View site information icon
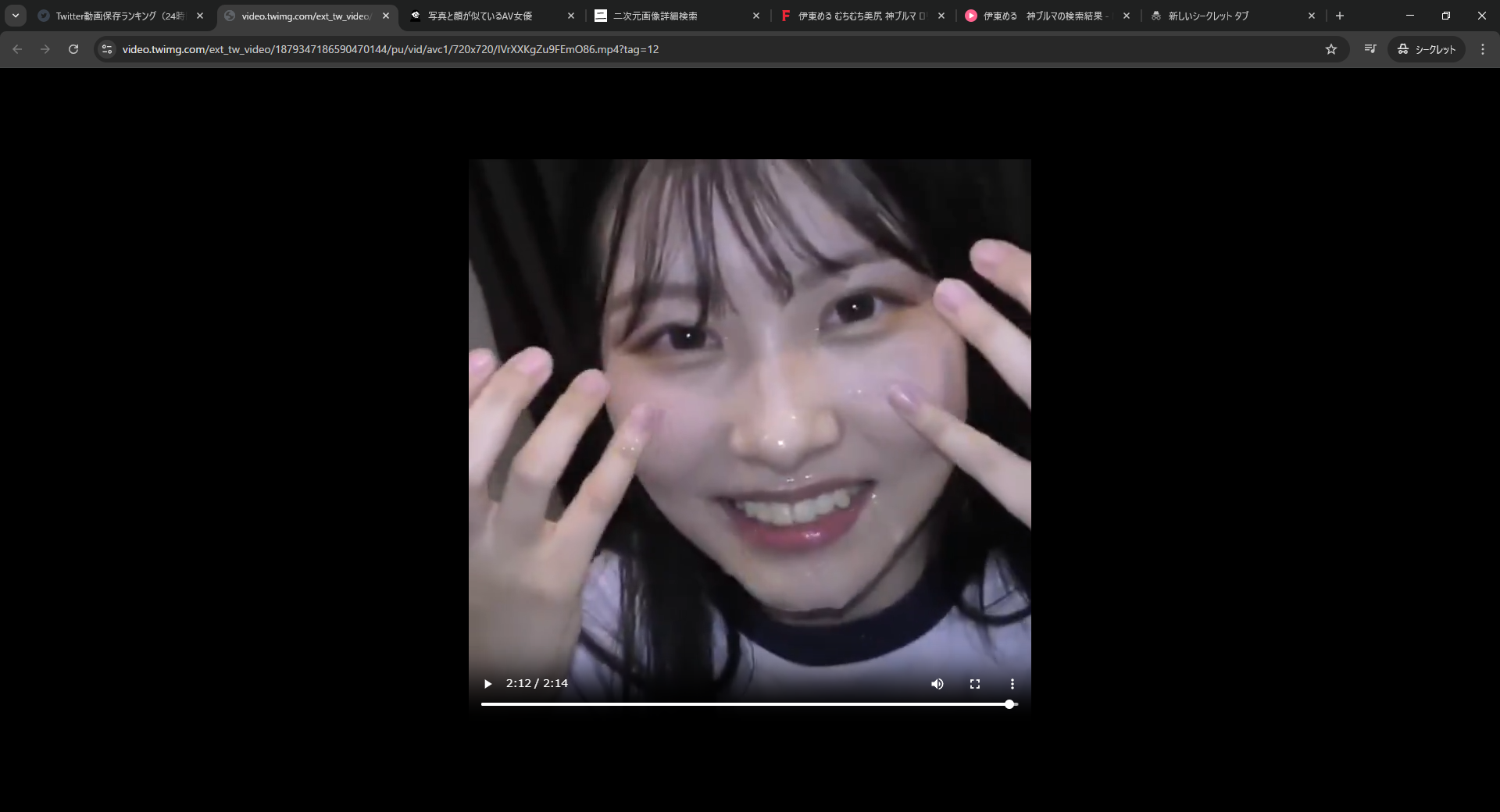This screenshot has height=812, width=1500. 108,49
